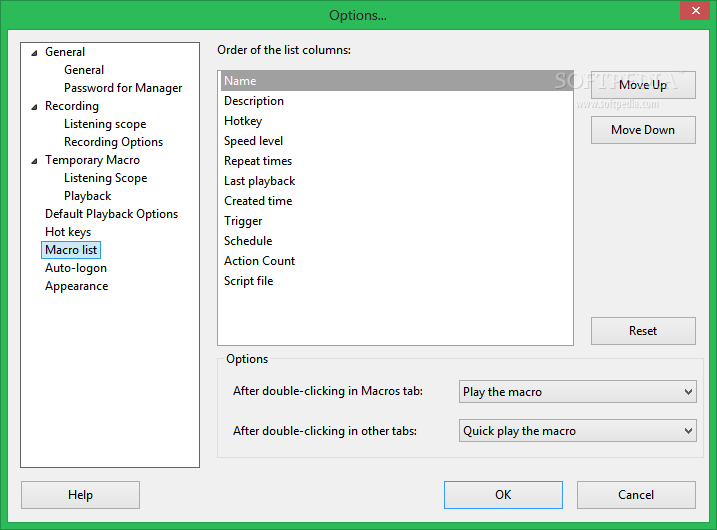Open Recording Options page

(x=113, y=142)
